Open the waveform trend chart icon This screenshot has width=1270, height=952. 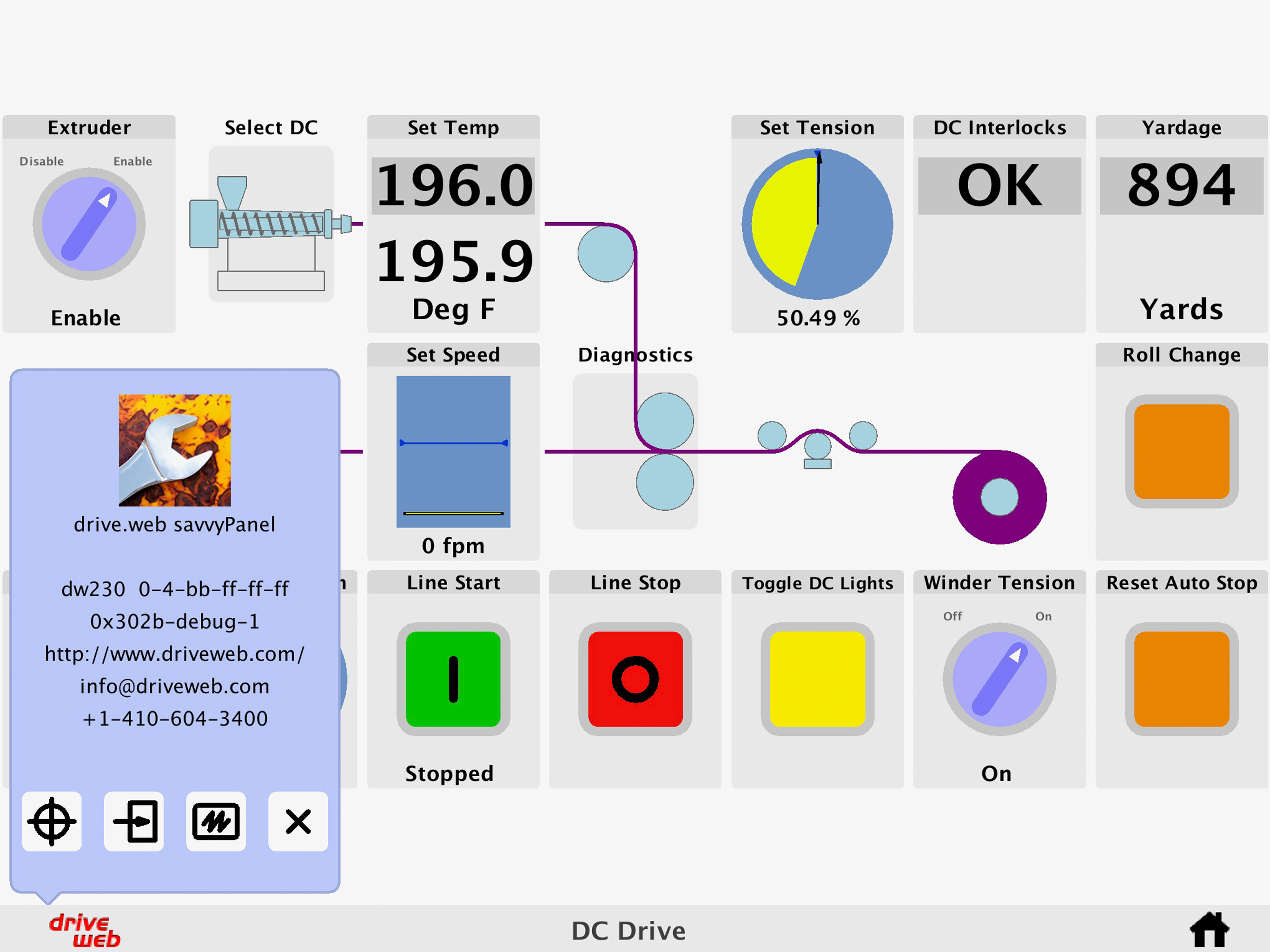click(216, 821)
